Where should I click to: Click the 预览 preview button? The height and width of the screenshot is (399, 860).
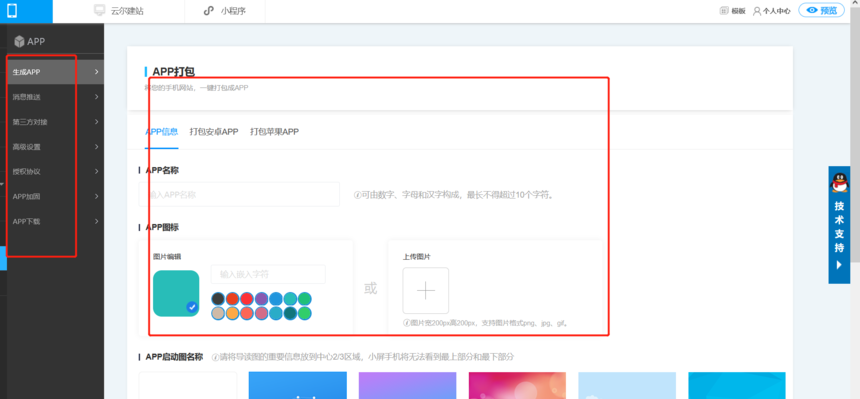point(821,10)
